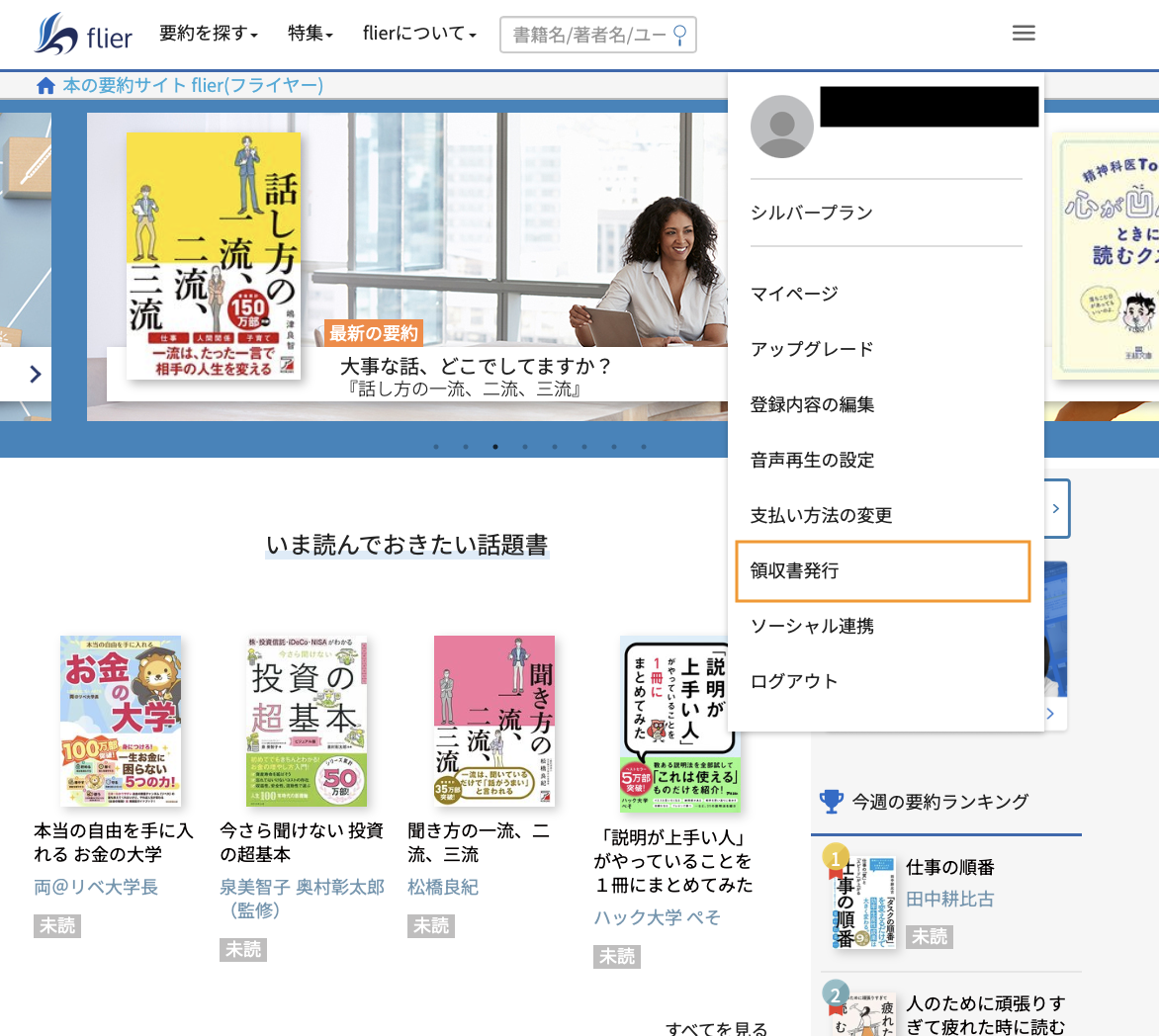1159x1036 pixels.
Task: Click the home icon in breadcrumb
Action: click(45, 86)
